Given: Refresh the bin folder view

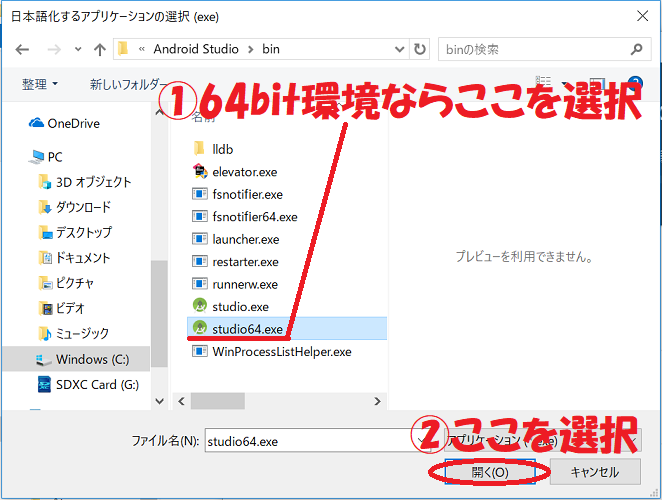Looking at the screenshot, I should [420, 49].
